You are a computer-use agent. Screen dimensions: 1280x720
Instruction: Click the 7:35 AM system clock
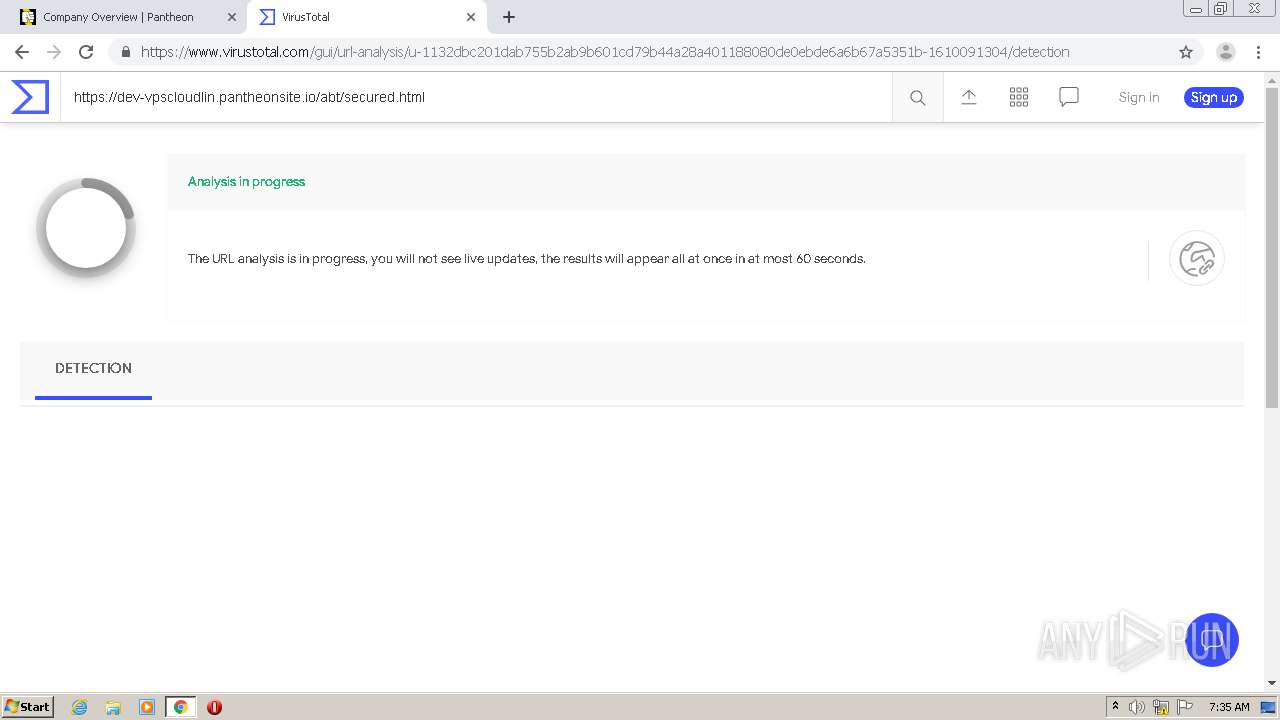pos(1229,707)
